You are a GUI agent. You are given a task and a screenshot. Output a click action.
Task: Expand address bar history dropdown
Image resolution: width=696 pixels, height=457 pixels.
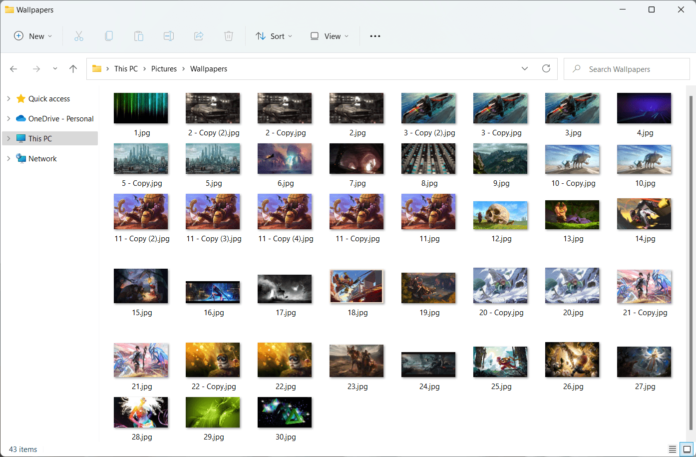525,69
